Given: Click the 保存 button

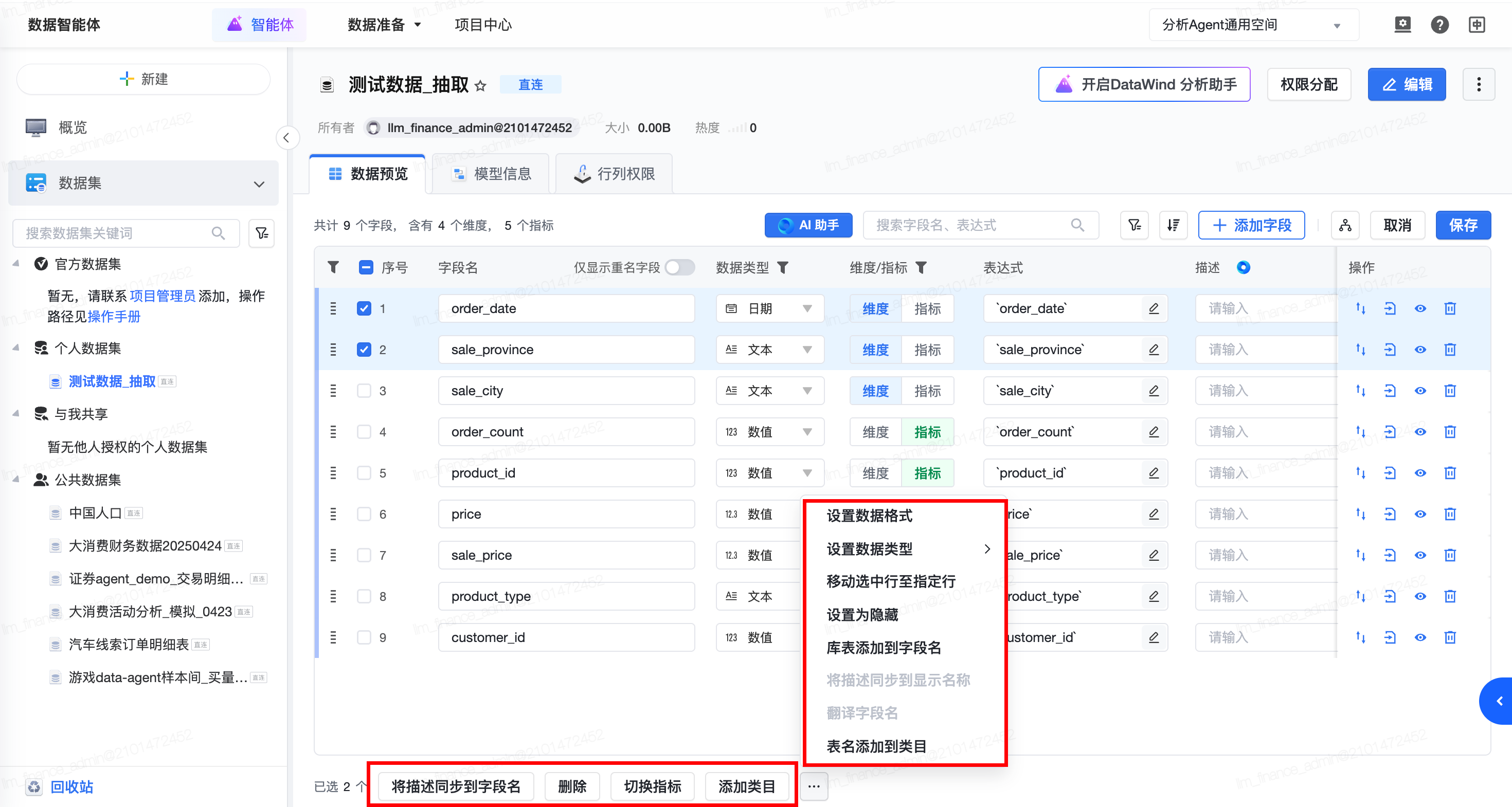Looking at the screenshot, I should pos(1463,225).
